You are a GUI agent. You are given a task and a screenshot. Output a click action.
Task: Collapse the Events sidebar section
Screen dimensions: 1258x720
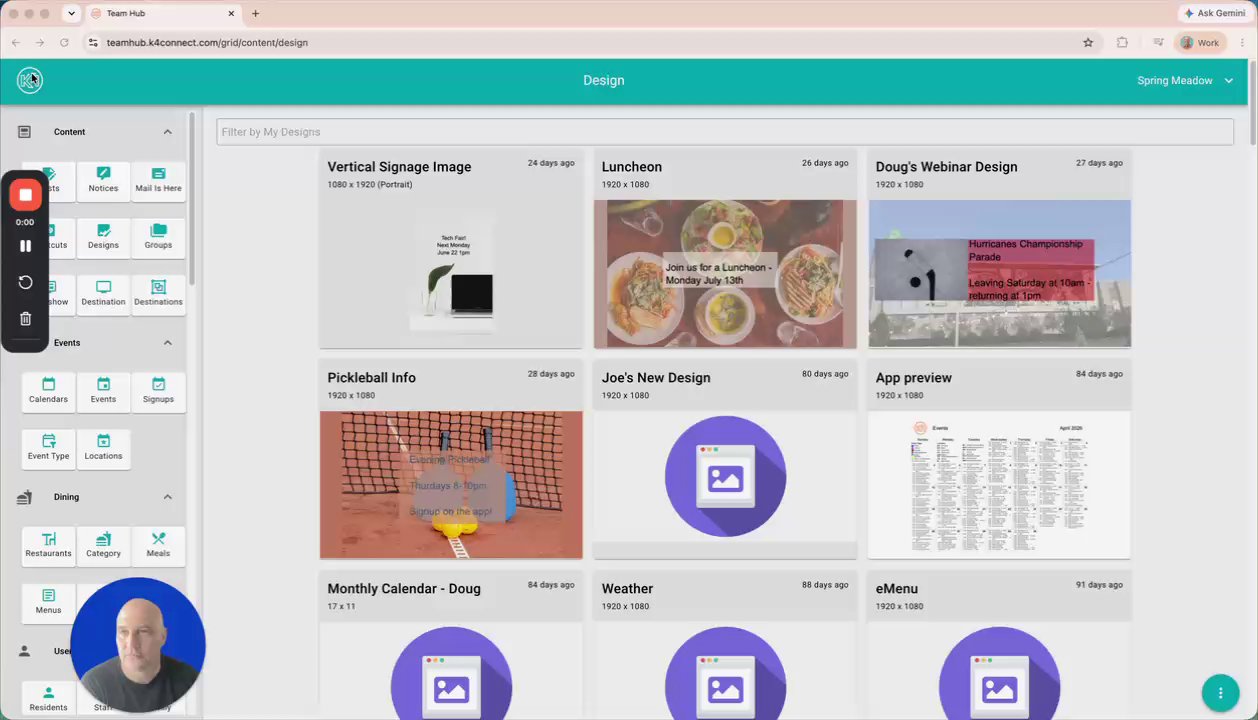167,343
